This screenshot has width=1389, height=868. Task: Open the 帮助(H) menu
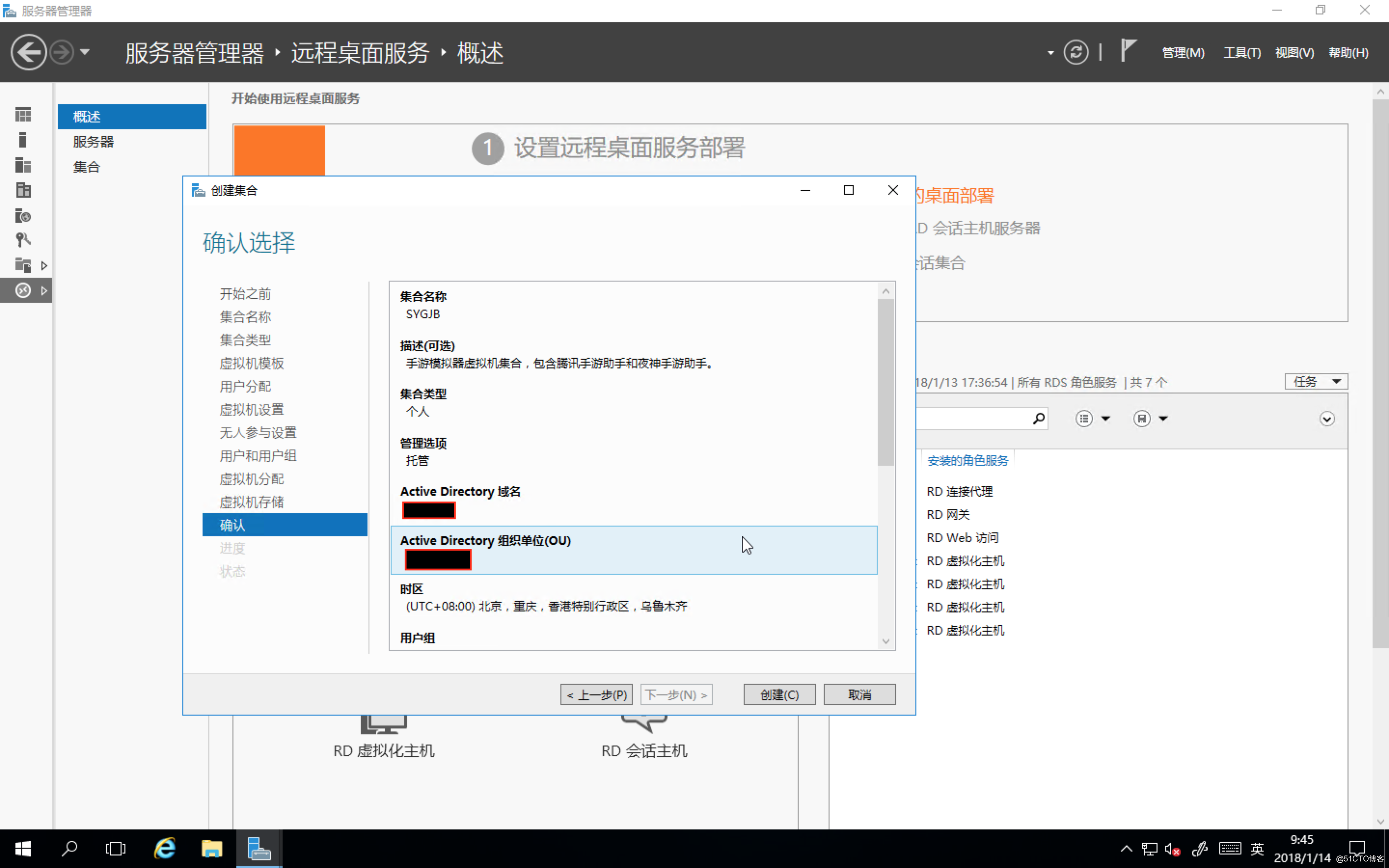[x=1348, y=53]
